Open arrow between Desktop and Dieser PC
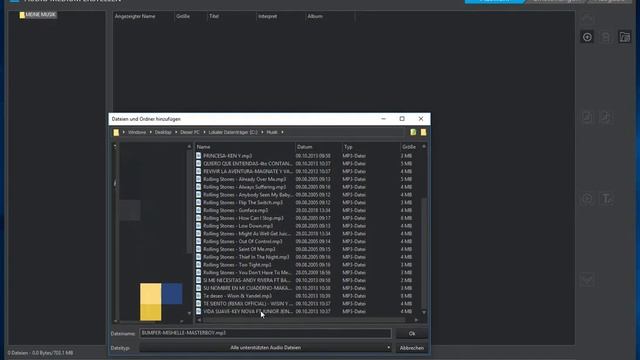 176,132
